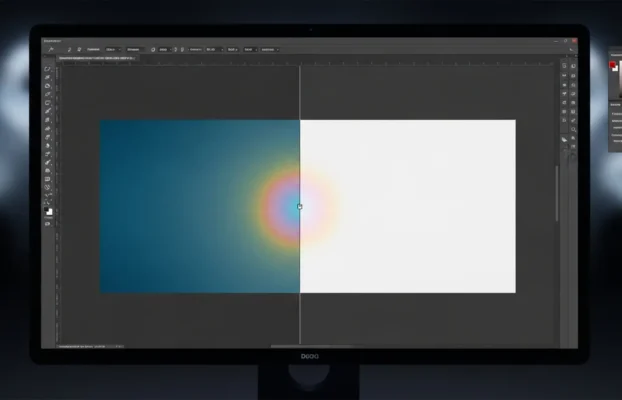Click the red foreground swatch in floating panel
622x400 pixels.
pos(612,65)
